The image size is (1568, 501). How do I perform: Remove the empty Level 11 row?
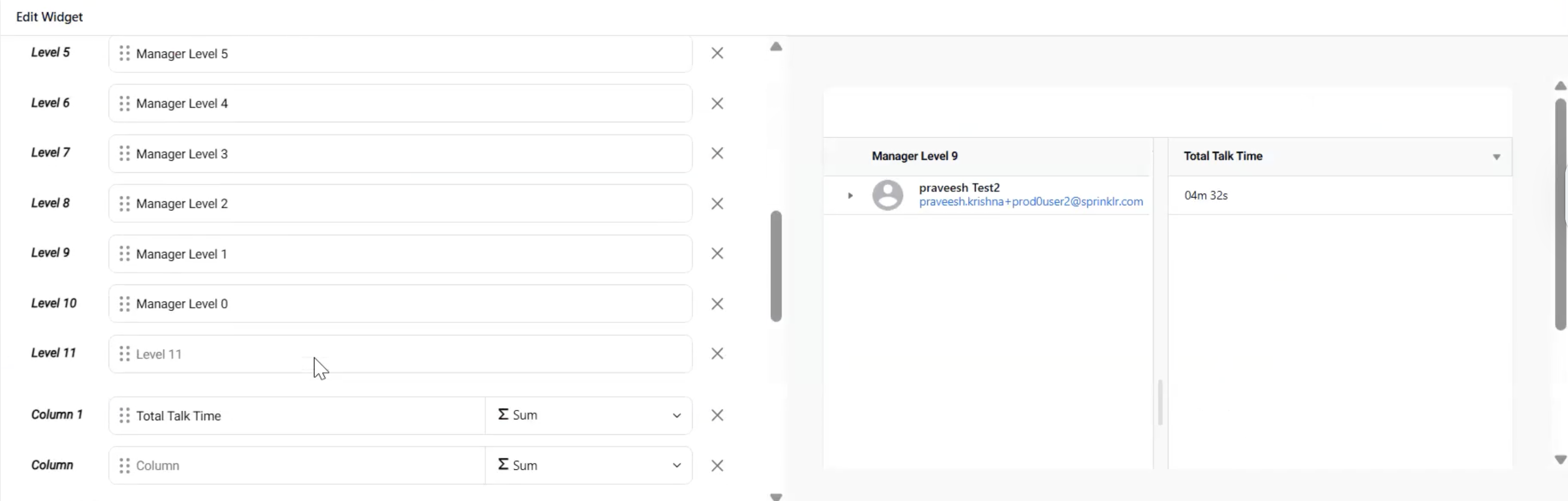coord(717,354)
